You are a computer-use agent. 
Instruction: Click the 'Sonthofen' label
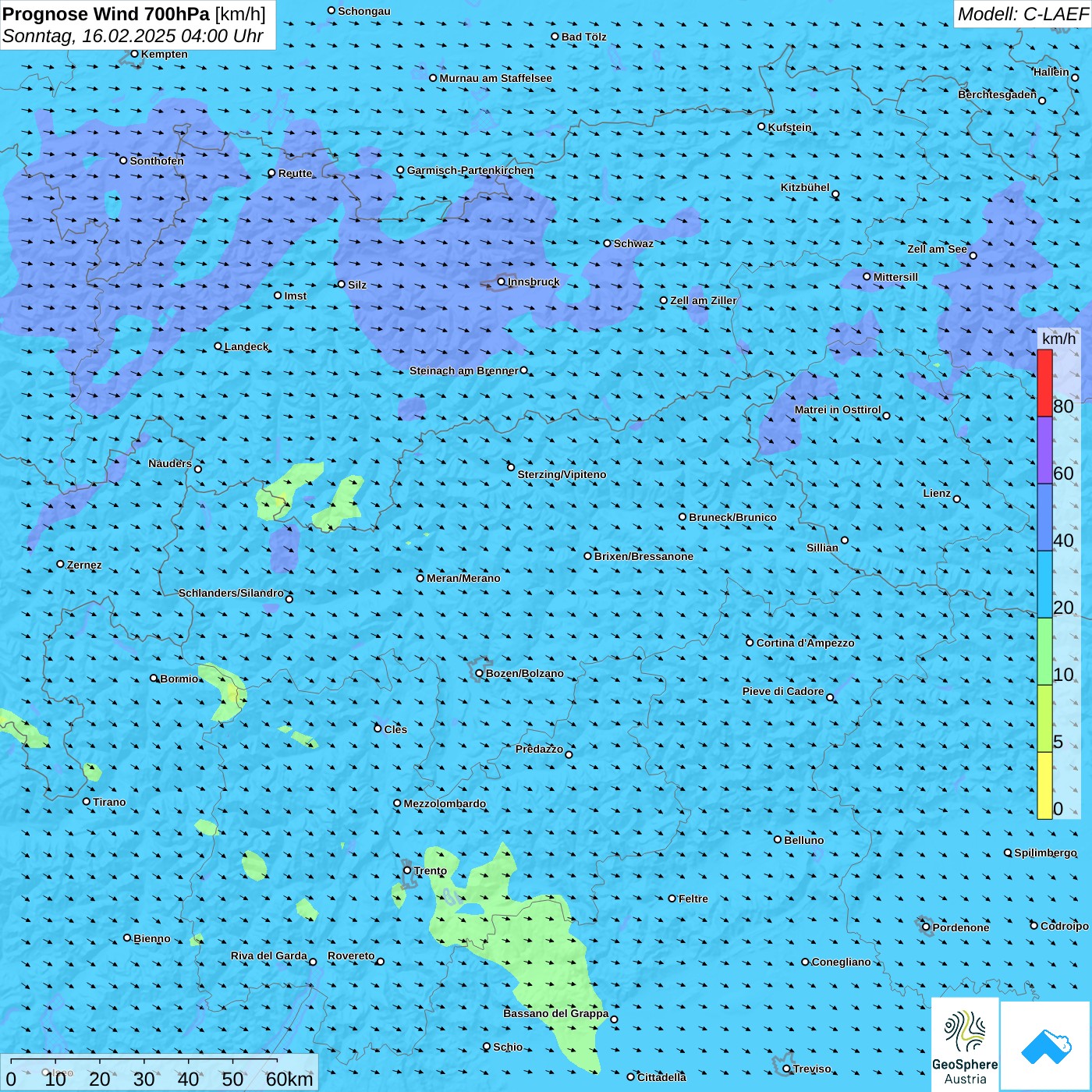click(x=157, y=161)
